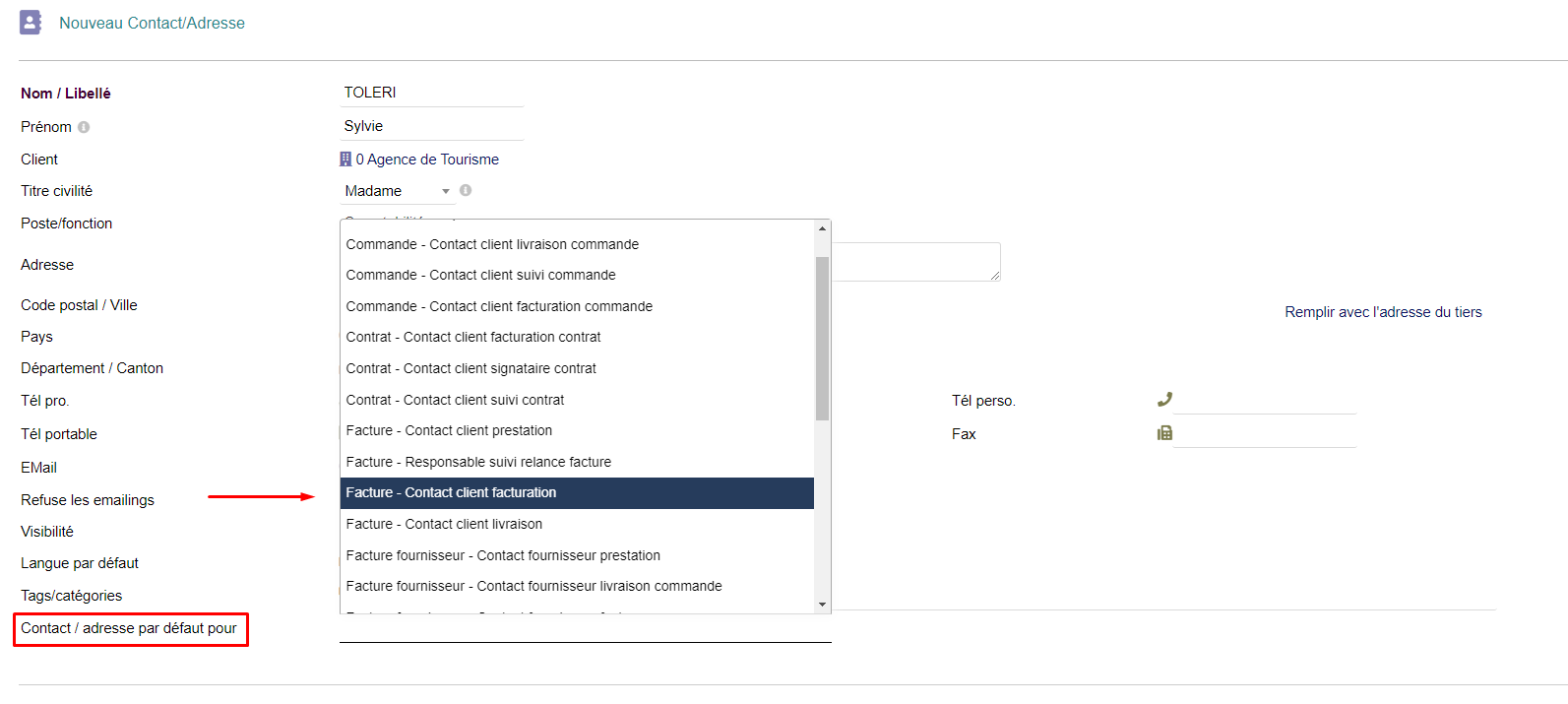
Task: Select Commande - Contact client livraison commande
Action: (x=577, y=244)
